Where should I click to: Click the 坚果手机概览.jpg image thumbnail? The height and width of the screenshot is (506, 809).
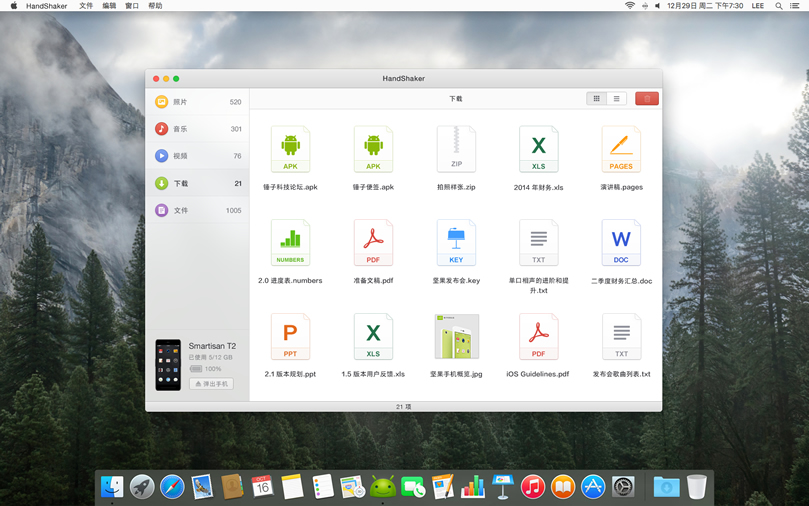[456, 337]
